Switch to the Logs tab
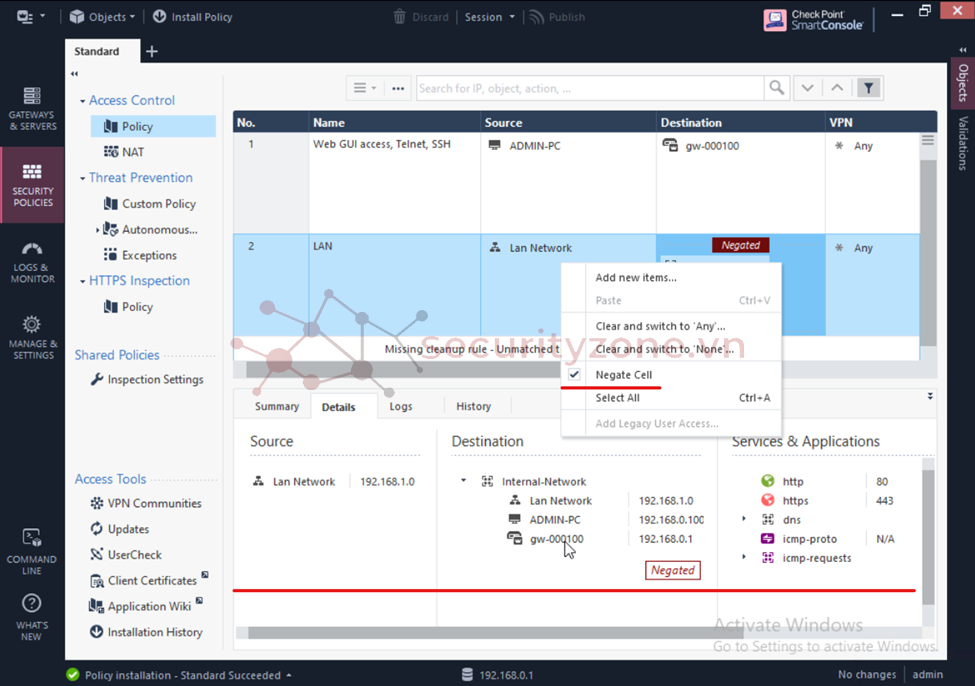The image size is (975, 686). [401, 406]
